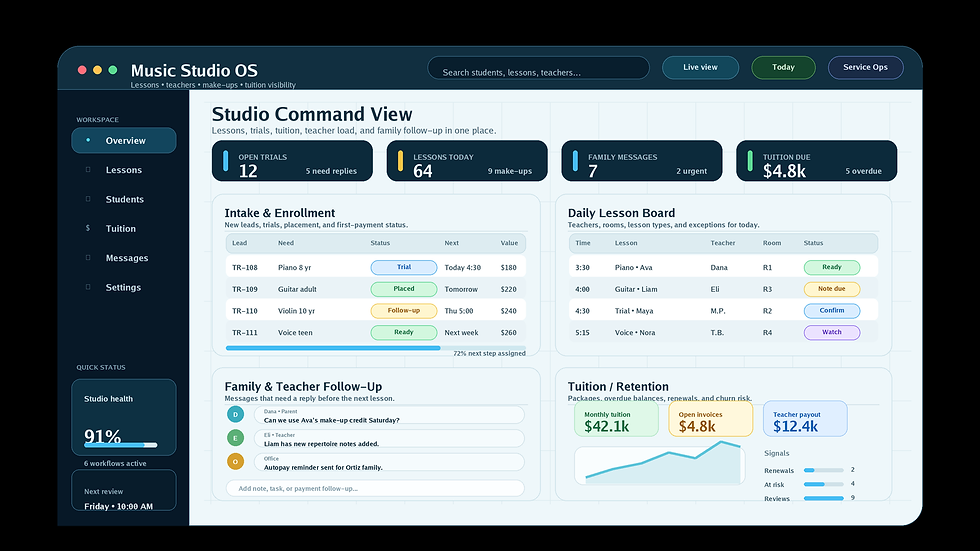
Task: Click the icon next to Lessons
Action: coord(88,170)
